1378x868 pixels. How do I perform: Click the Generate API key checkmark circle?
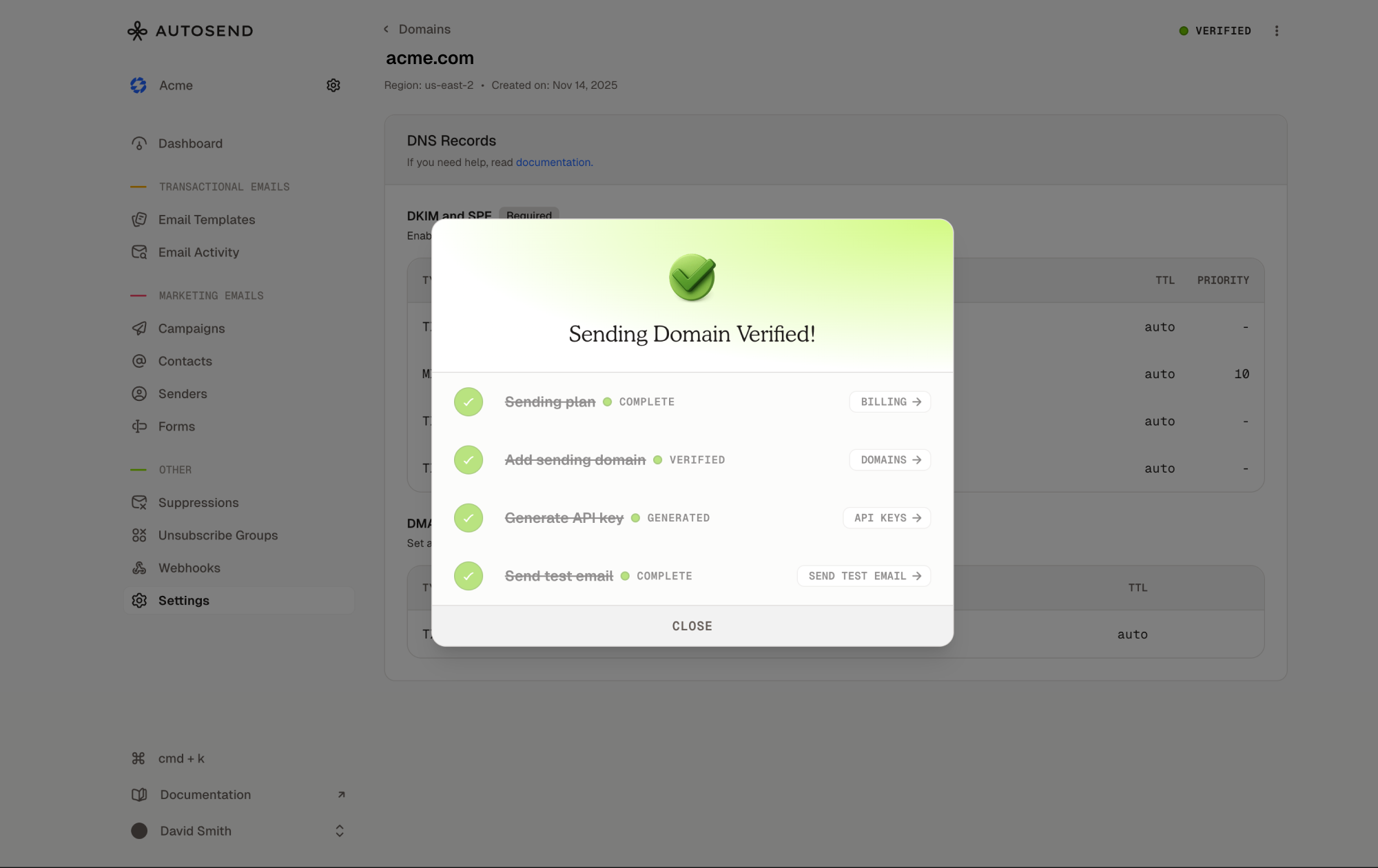469,518
